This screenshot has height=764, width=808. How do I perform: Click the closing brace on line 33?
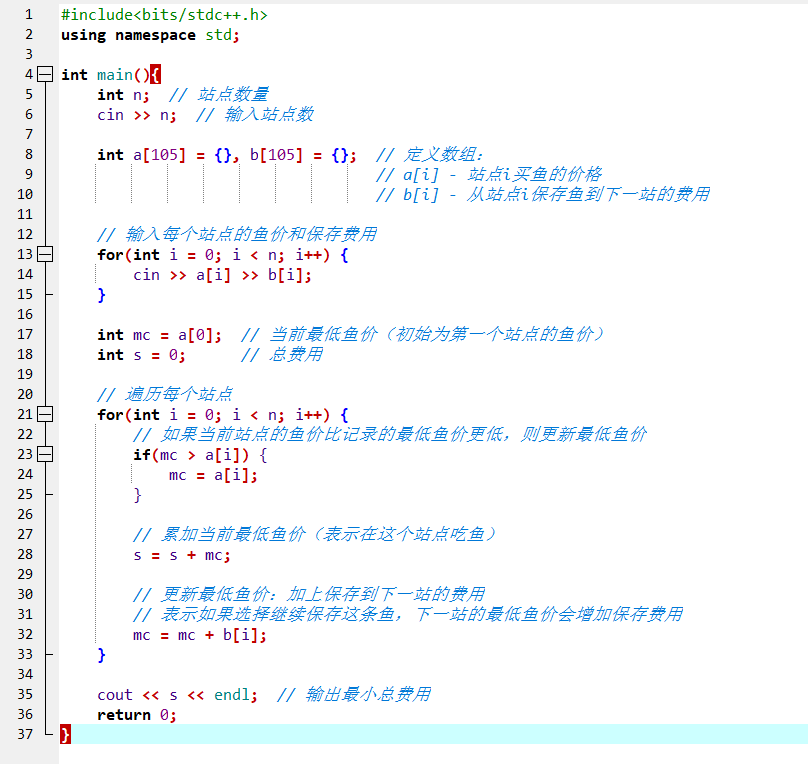click(102, 655)
